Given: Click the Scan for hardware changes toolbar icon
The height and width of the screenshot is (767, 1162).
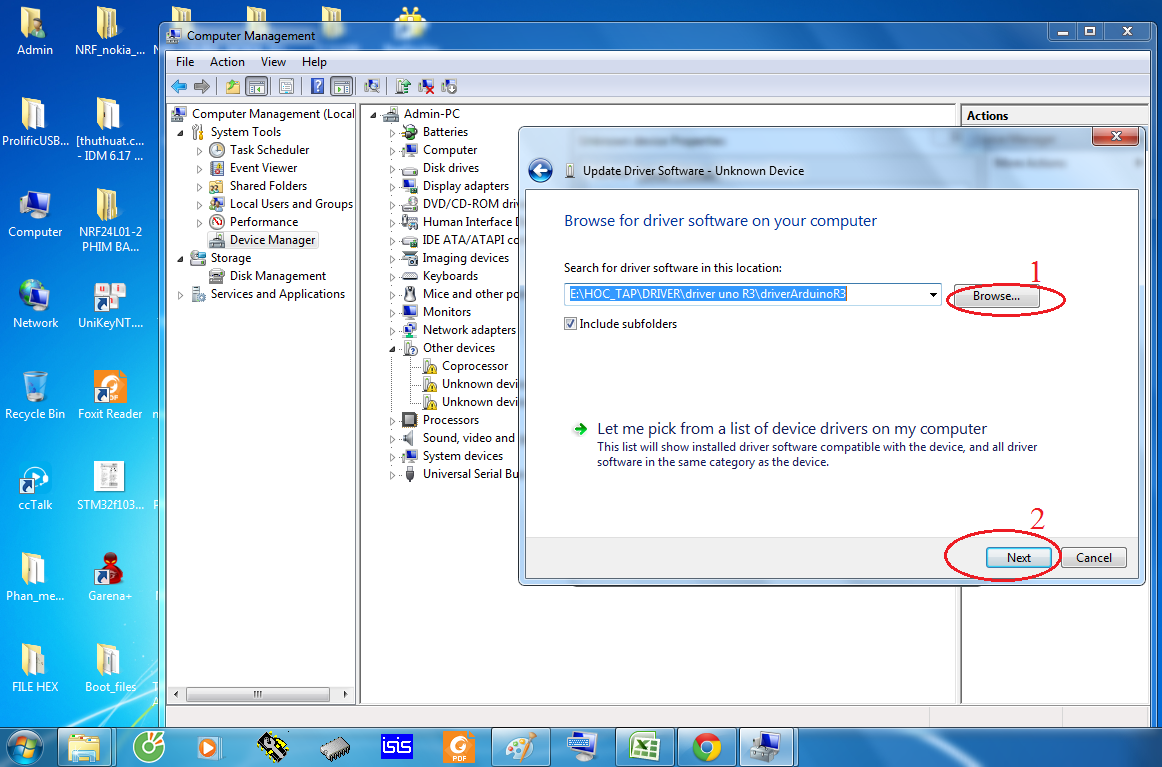Looking at the screenshot, I should coord(372,86).
